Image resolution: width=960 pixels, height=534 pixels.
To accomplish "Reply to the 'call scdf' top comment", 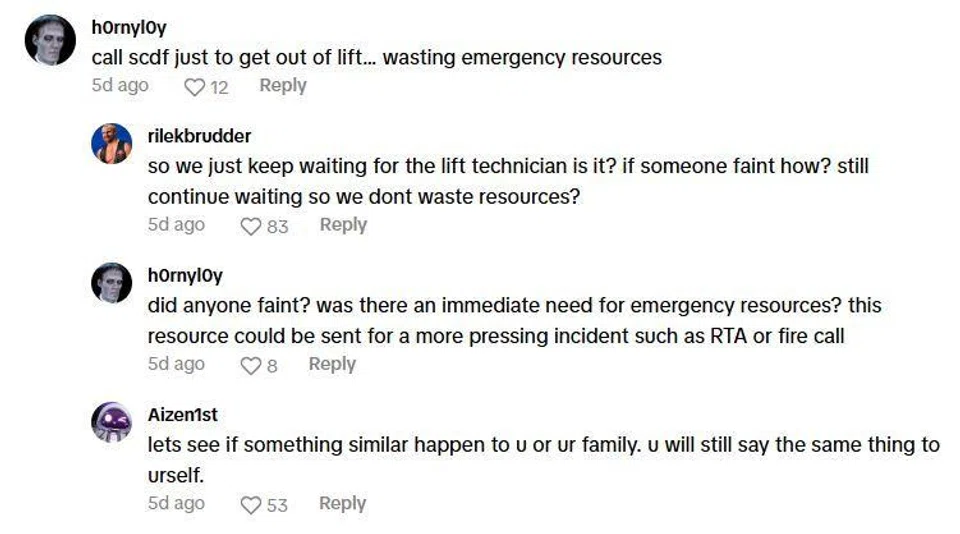I will pyautogui.click(x=283, y=86).
